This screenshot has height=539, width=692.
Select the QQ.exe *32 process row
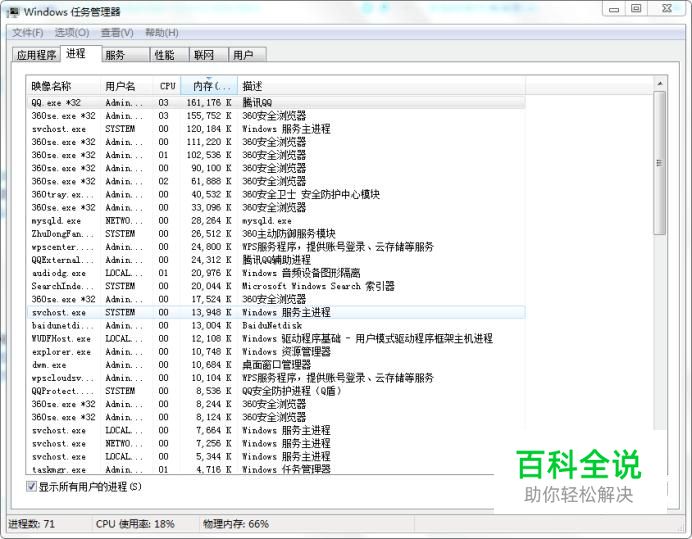[276, 102]
